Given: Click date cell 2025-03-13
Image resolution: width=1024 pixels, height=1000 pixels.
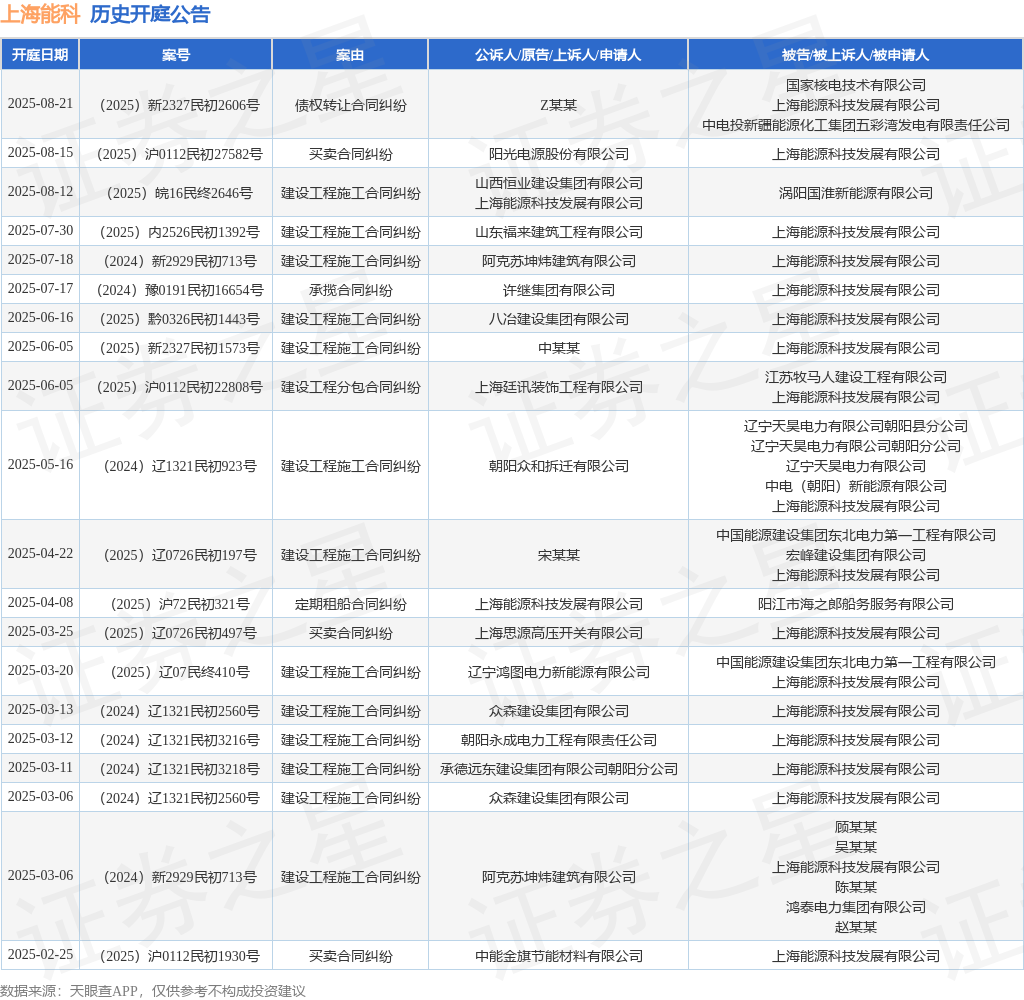Looking at the screenshot, I should [x=40, y=709].
